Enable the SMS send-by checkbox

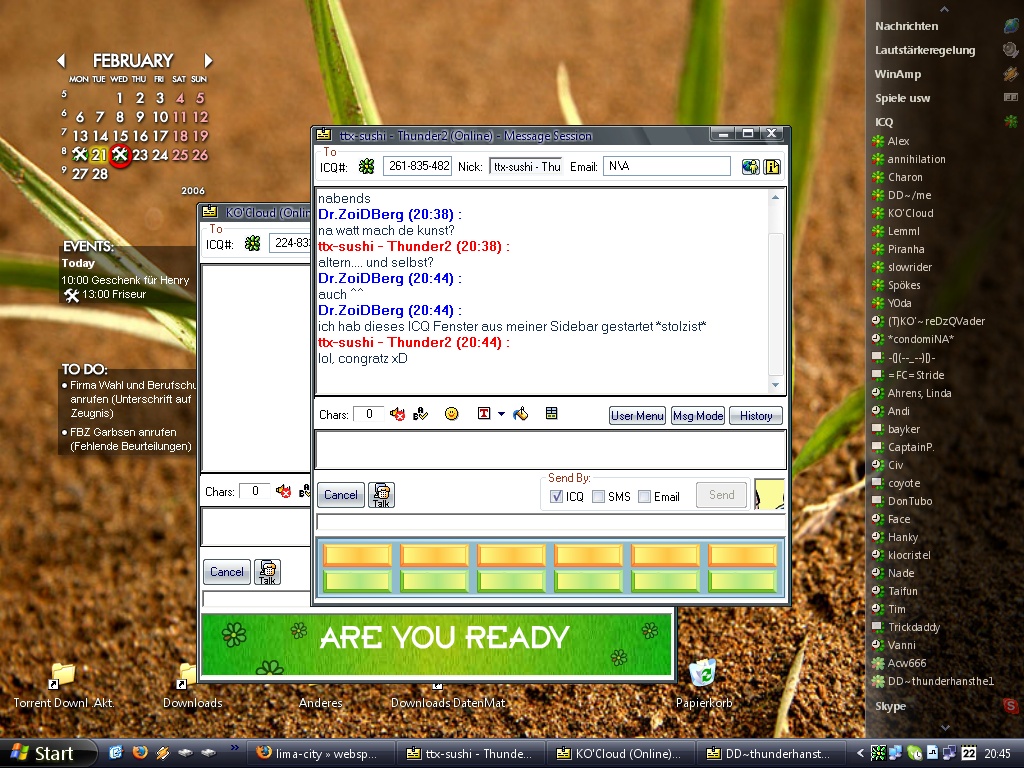tap(598, 496)
